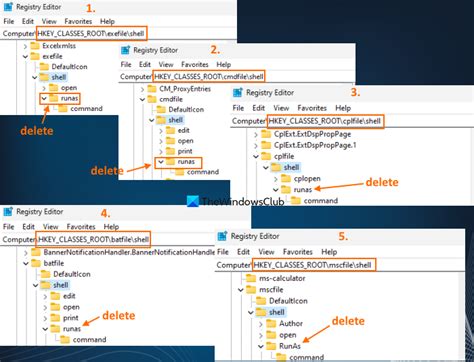The height and width of the screenshot is (362, 474).
Task: Click the cplopen folder icon
Action: (286, 179)
